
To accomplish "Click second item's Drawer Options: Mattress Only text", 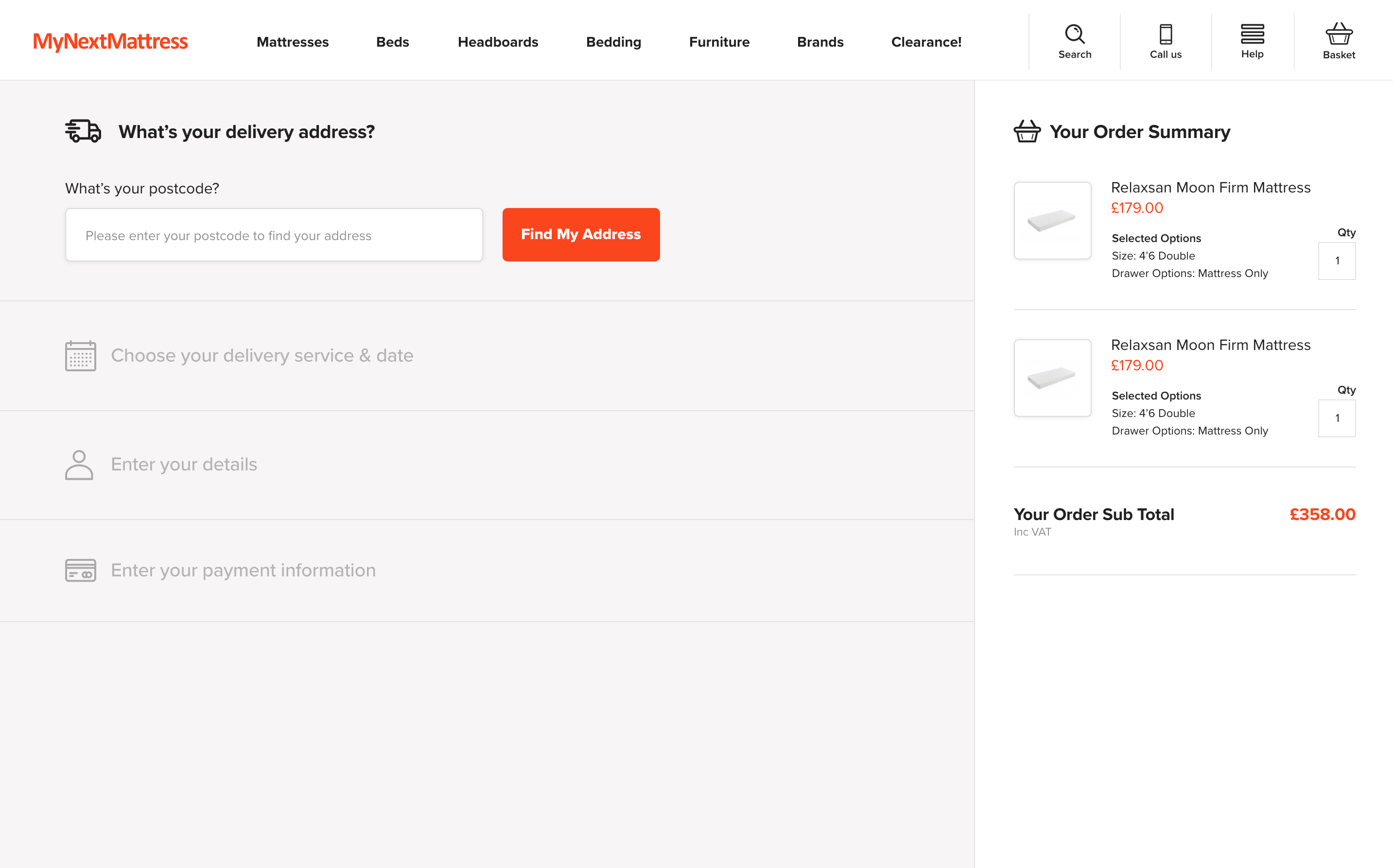I will coord(1189,431).
